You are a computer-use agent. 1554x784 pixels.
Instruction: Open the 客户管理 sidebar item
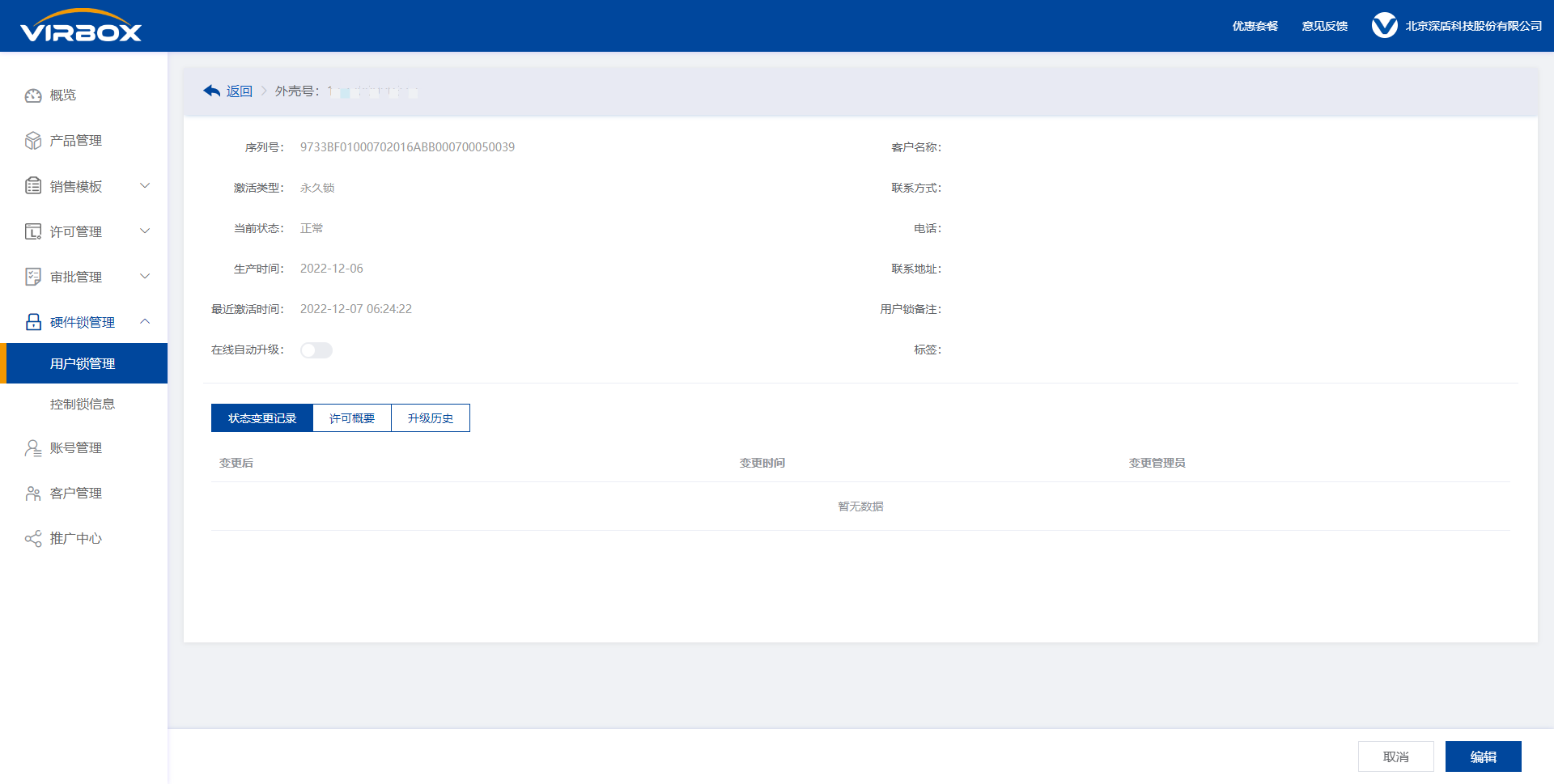click(84, 494)
